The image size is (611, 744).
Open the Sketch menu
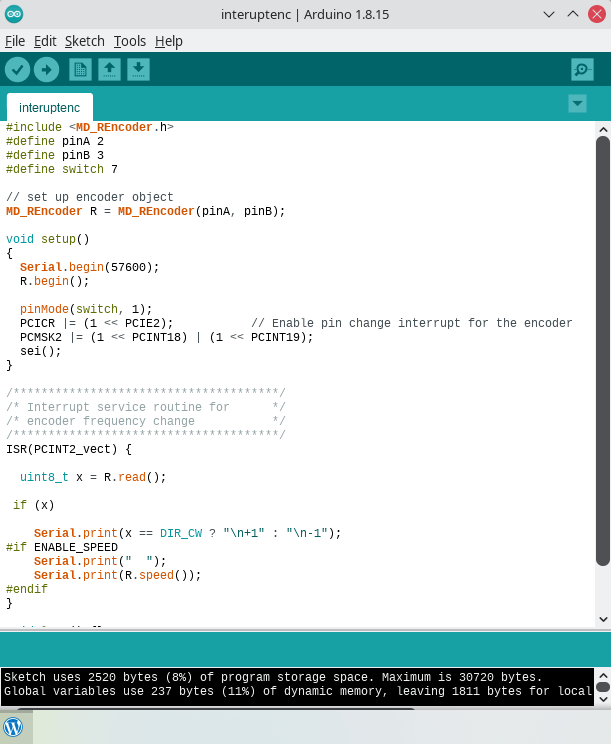(x=85, y=41)
